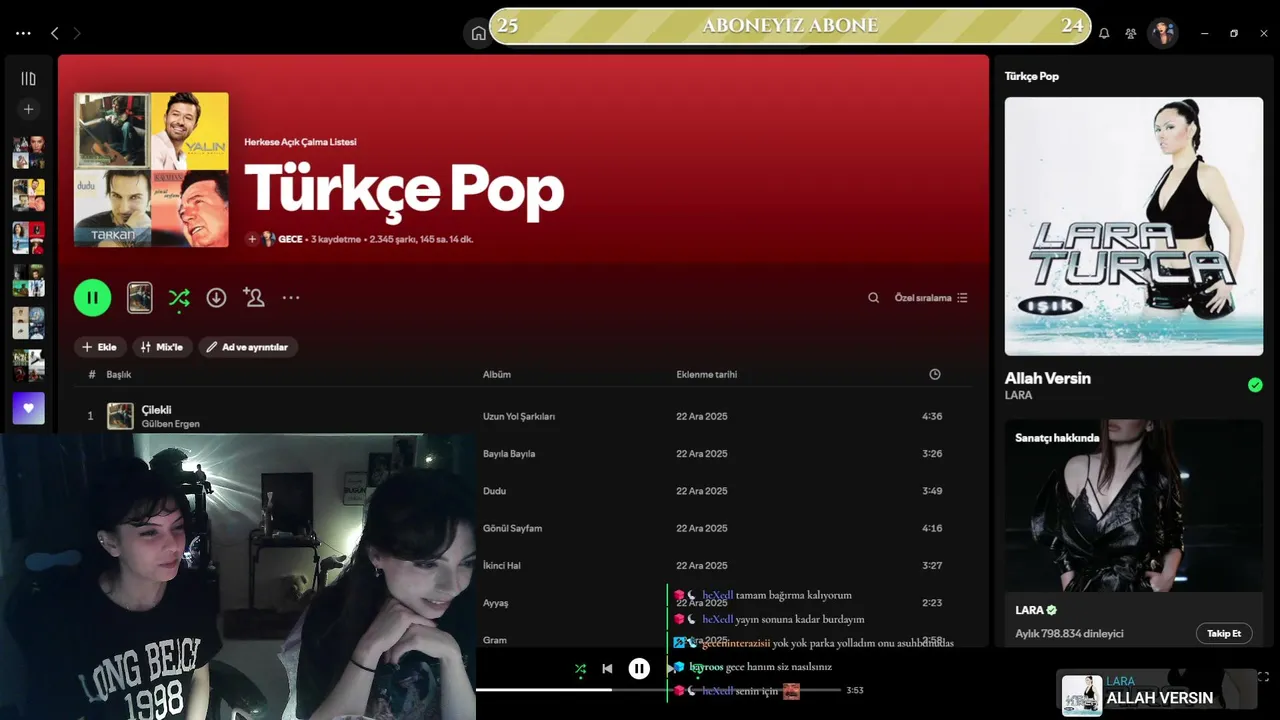Add collaborator via plus next to GECE
1280x720 pixels.
click(252, 239)
